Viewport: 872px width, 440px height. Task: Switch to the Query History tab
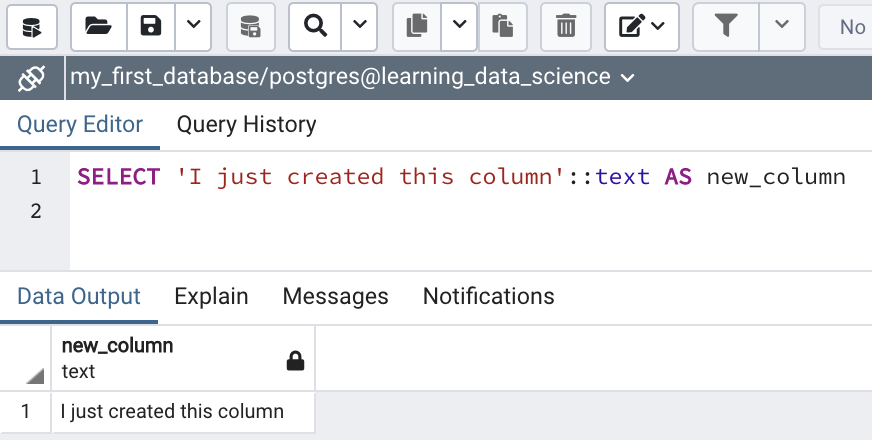click(246, 125)
